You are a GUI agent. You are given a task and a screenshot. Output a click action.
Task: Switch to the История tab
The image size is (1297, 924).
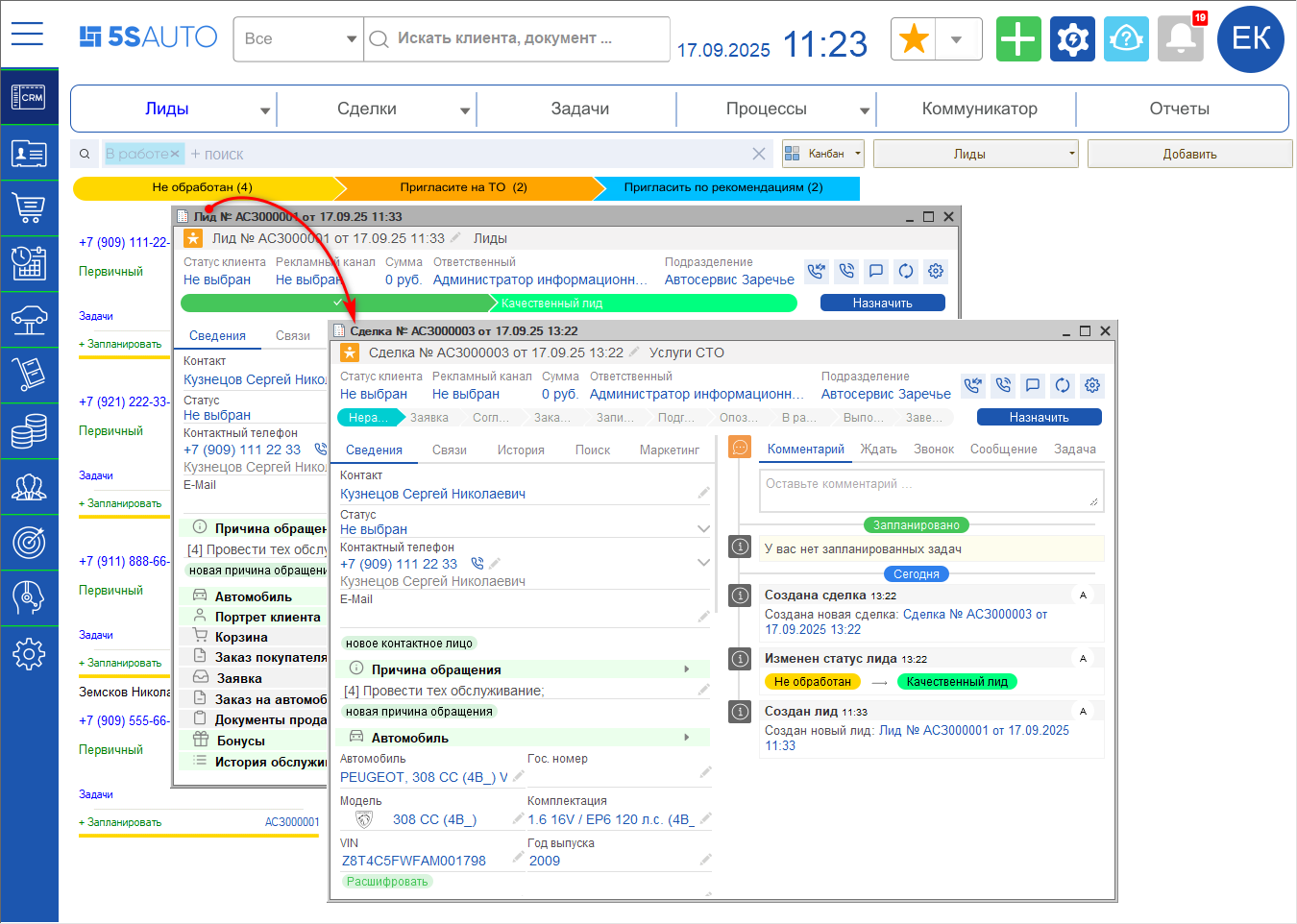(521, 450)
